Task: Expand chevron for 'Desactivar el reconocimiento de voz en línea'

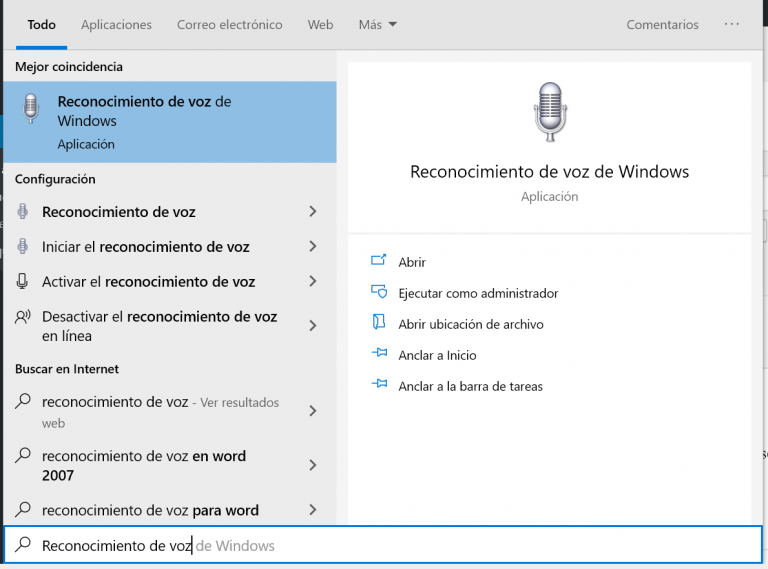Action: coord(313,326)
